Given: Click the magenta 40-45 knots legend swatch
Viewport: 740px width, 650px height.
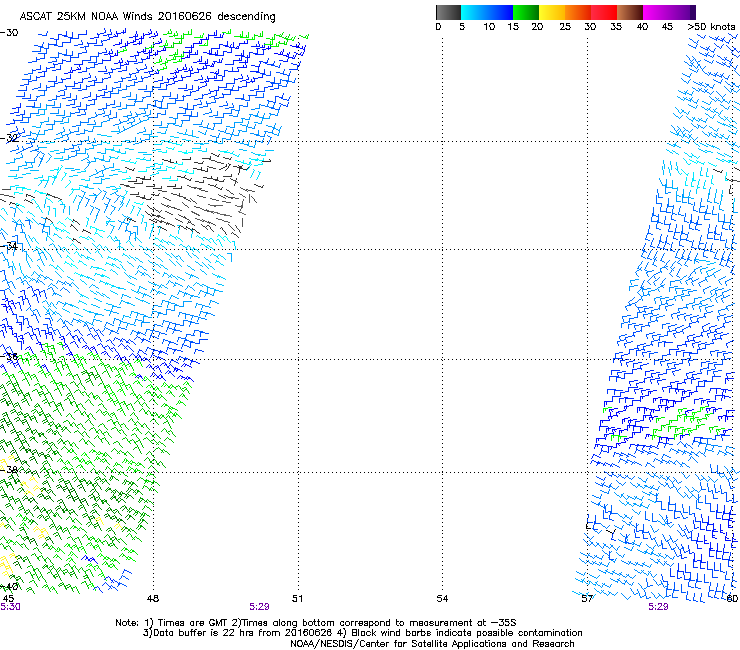Looking at the screenshot, I should pyautogui.click(x=656, y=12).
